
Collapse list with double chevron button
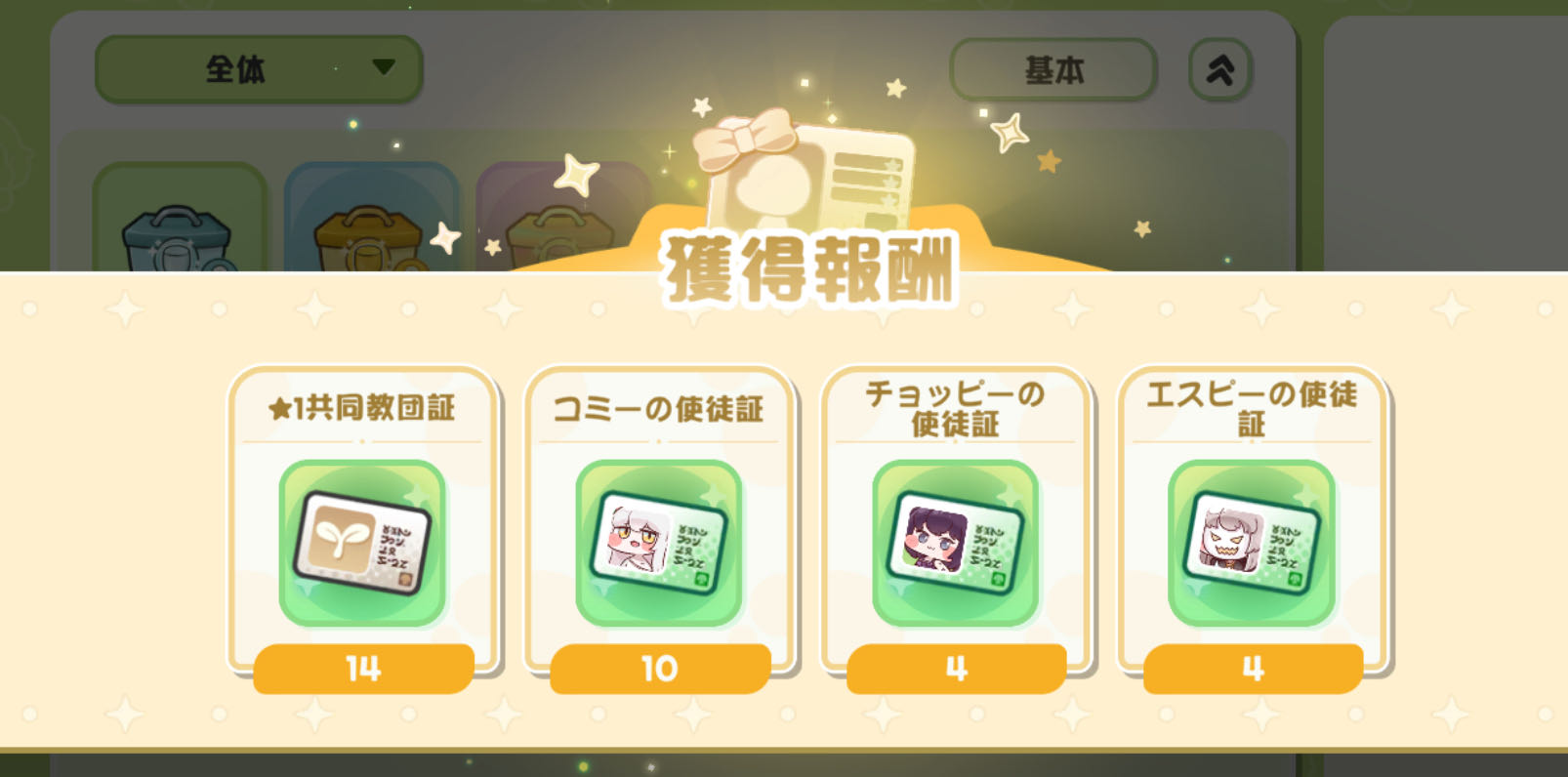[1220, 69]
